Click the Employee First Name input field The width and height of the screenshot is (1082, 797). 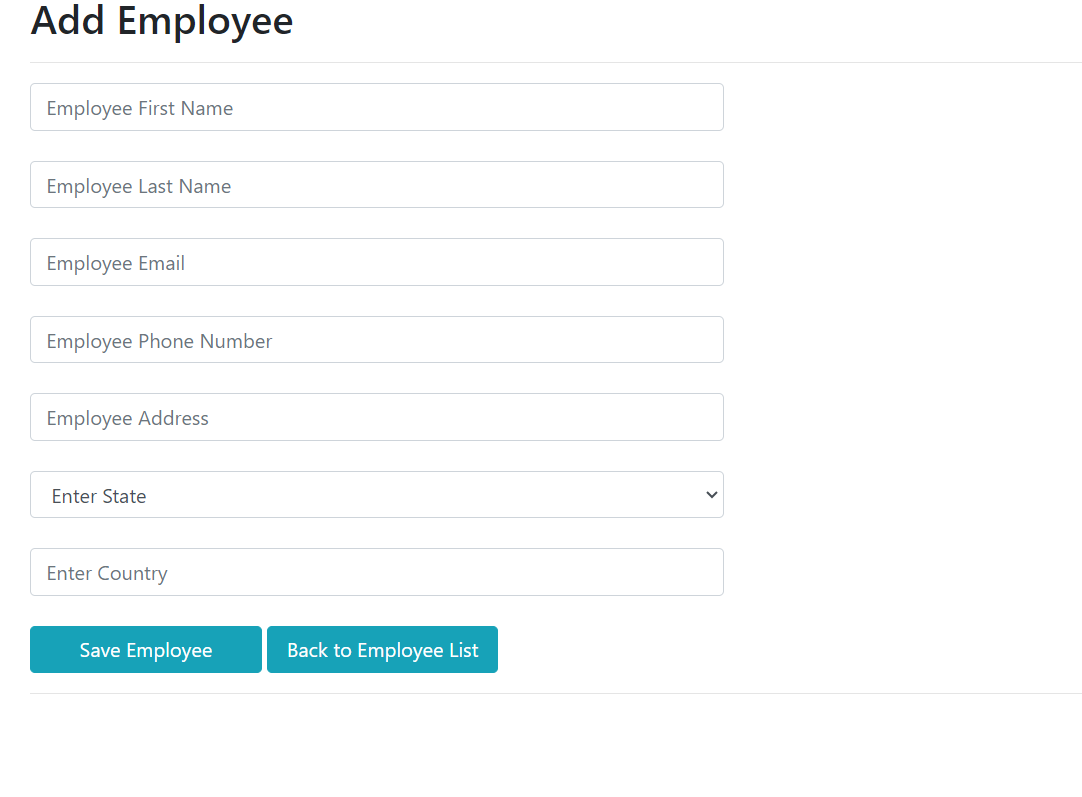[377, 107]
